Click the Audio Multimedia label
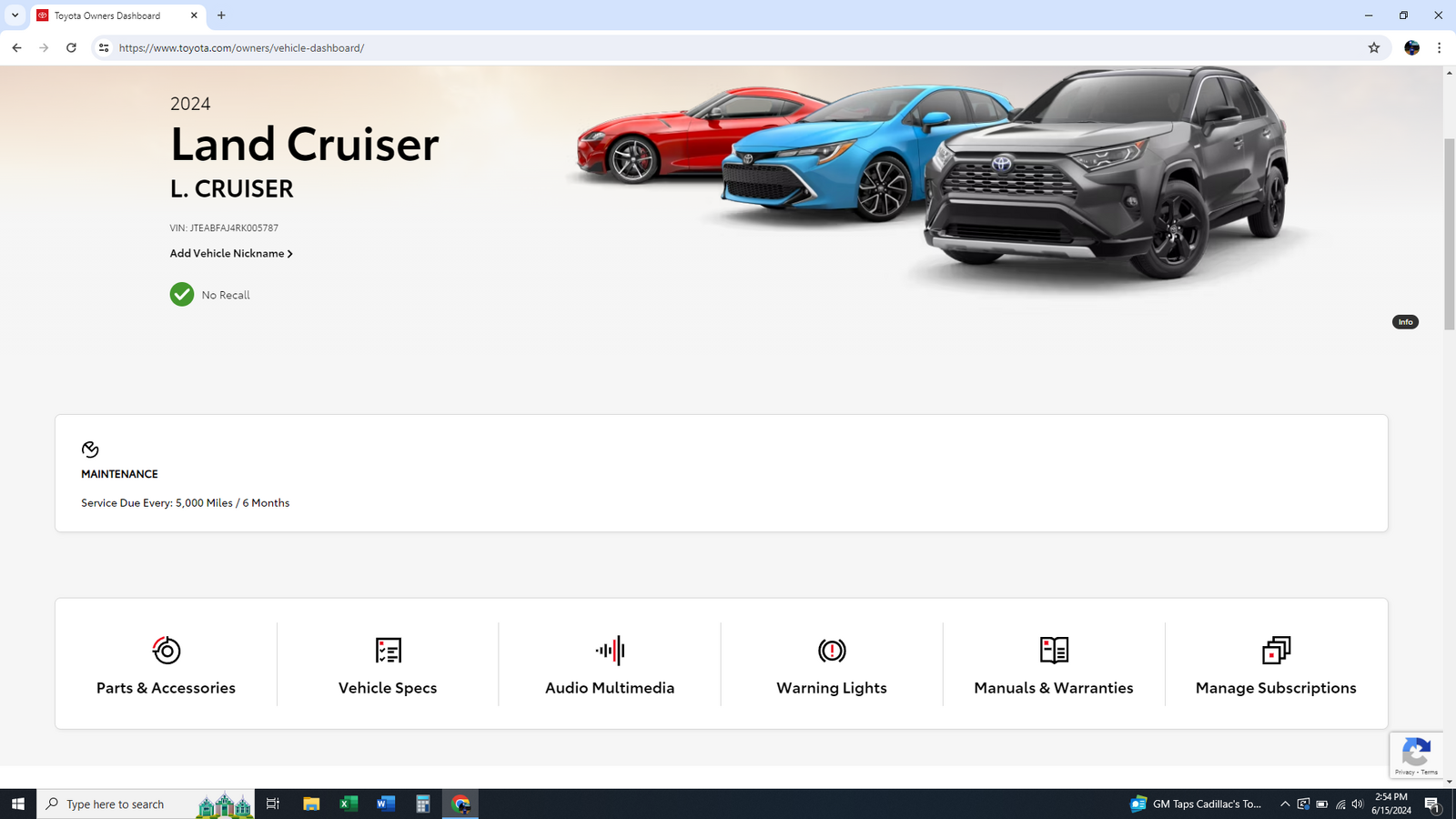 point(610,688)
